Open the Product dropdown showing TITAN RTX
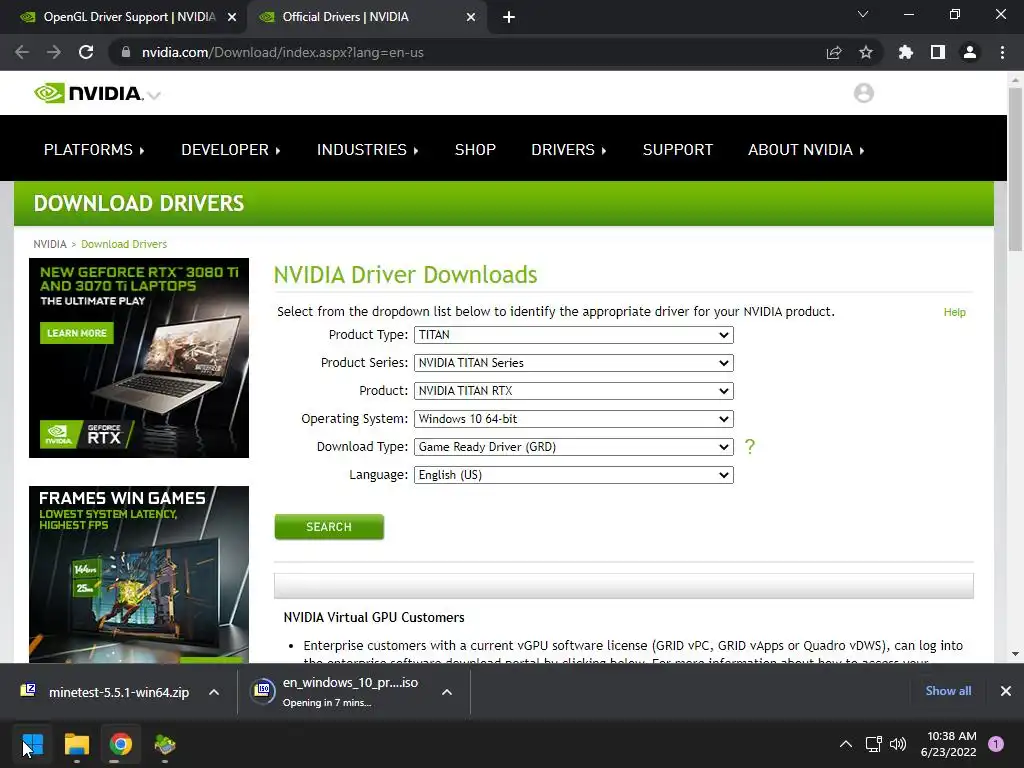The width and height of the screenshot is (1024, 768). (x=573, y=391)
